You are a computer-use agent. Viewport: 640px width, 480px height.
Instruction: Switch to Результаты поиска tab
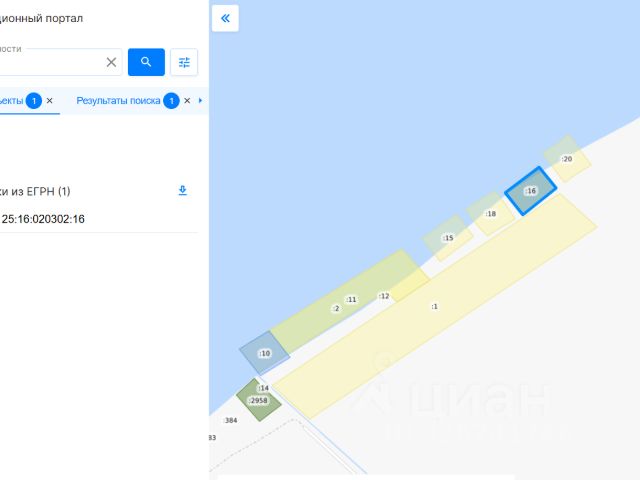point(118,100)
